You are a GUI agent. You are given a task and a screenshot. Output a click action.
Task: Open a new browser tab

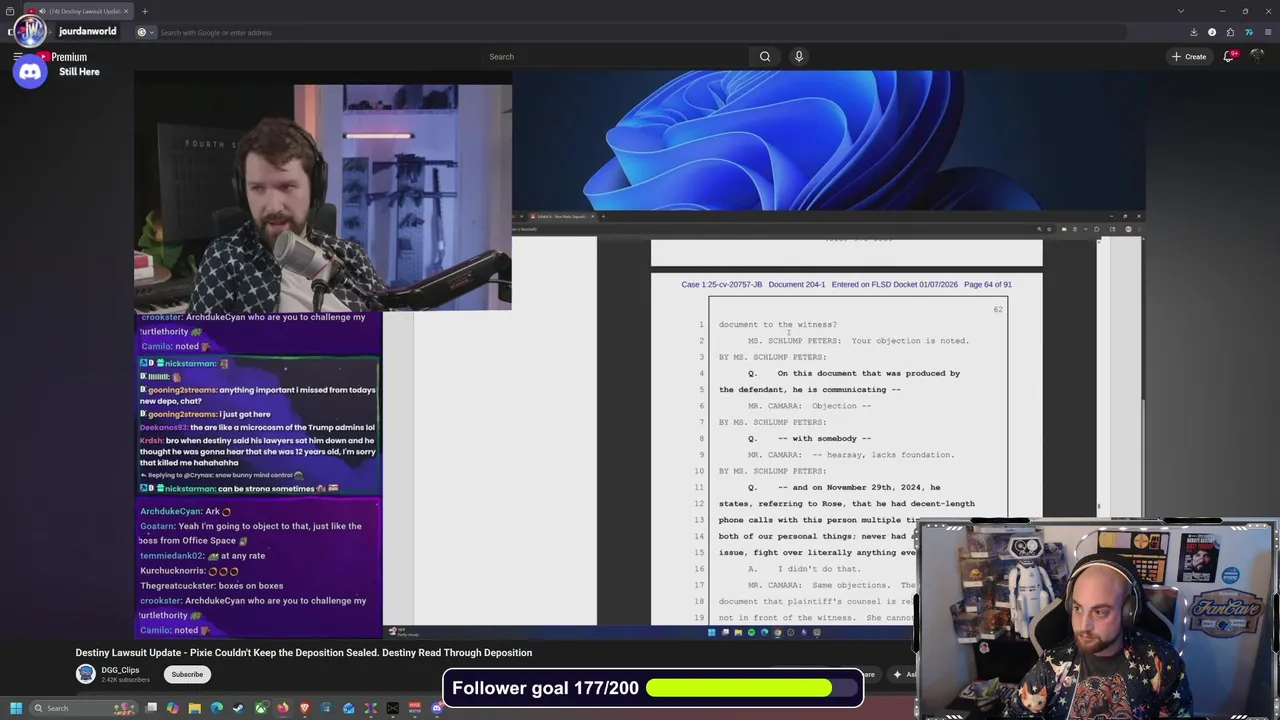[x=145, y=11]
